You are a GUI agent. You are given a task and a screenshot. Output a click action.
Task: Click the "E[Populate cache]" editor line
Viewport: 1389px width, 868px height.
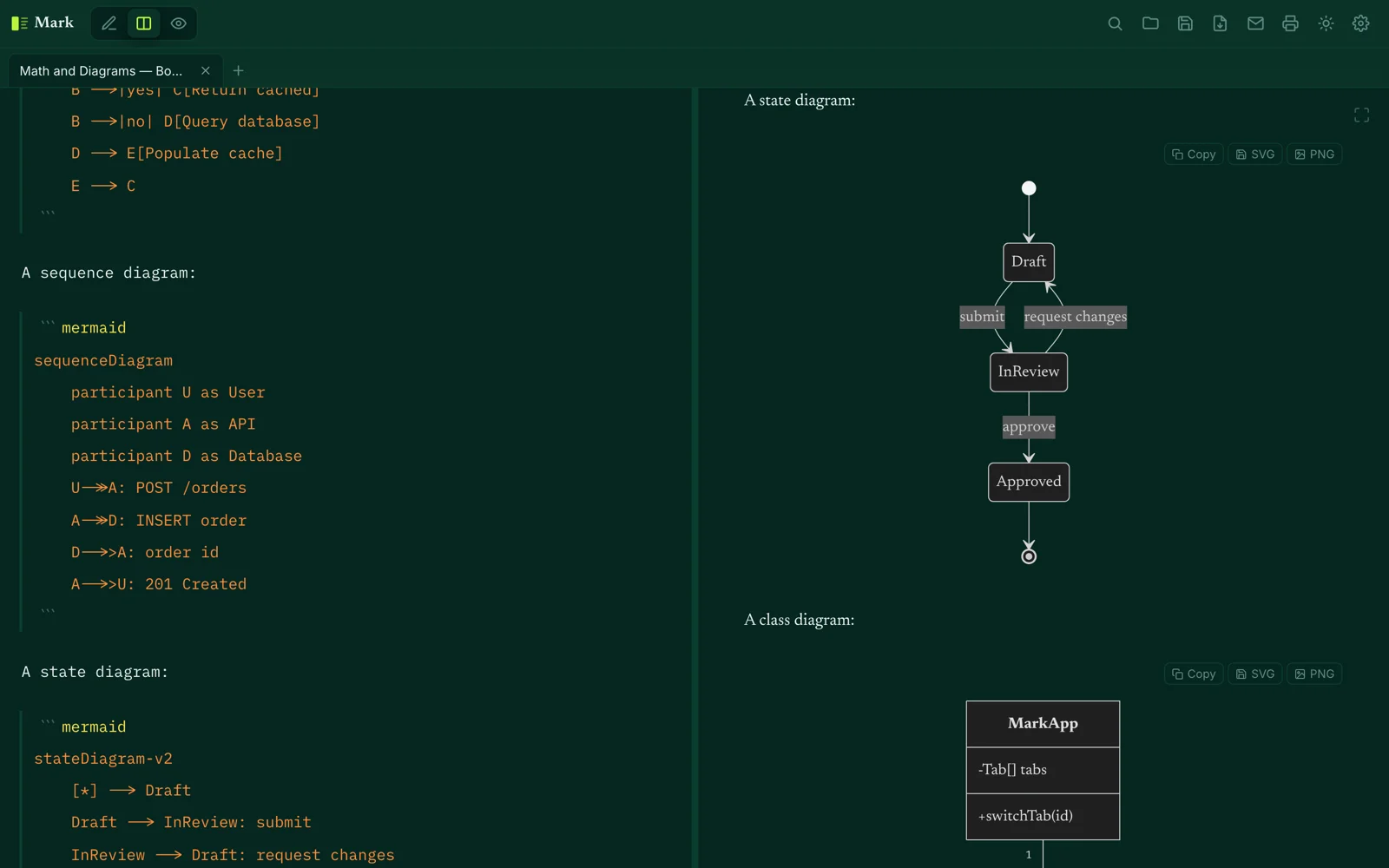177,154
